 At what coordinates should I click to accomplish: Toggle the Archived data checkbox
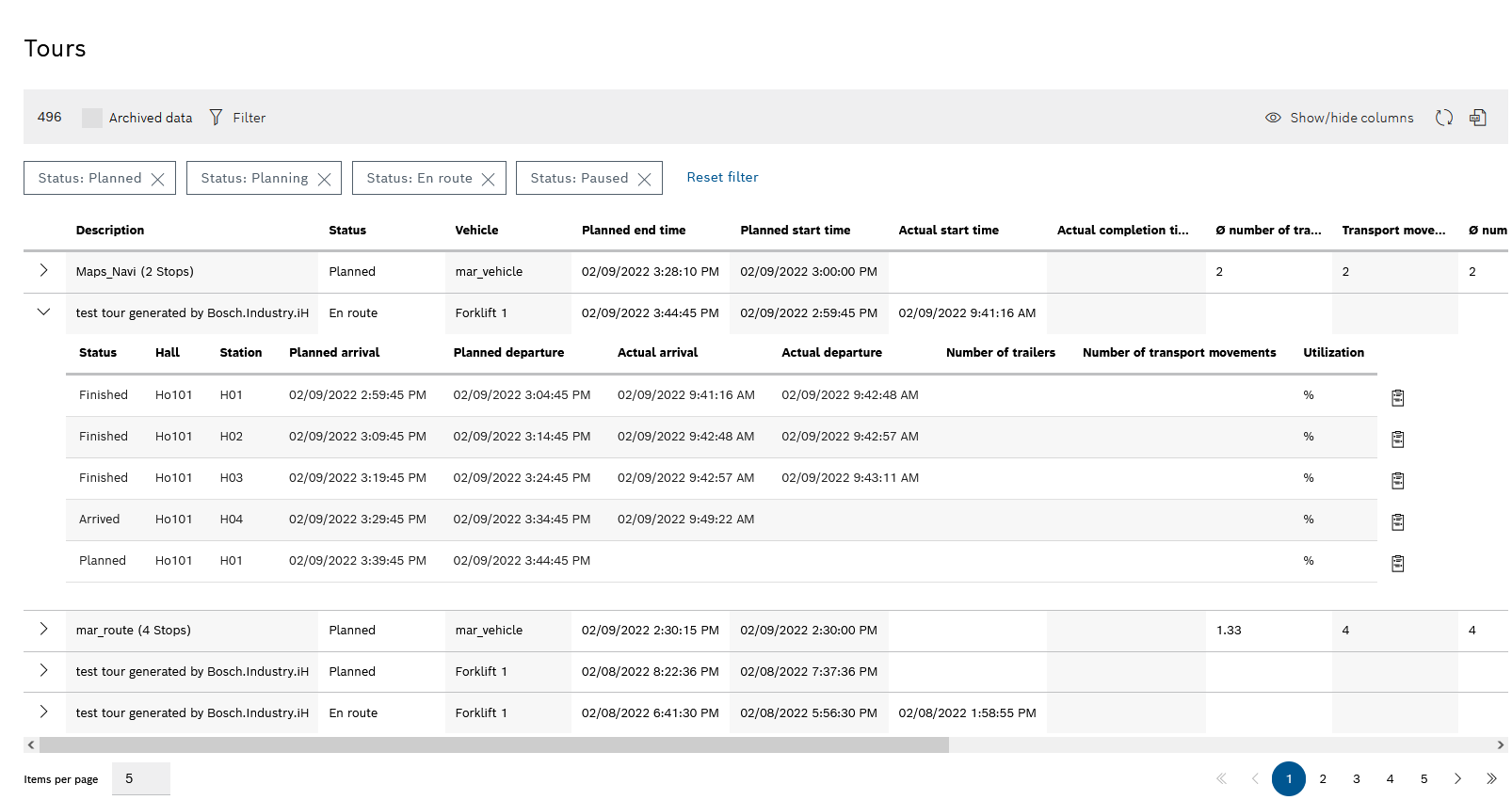click(x=91, y=118)
